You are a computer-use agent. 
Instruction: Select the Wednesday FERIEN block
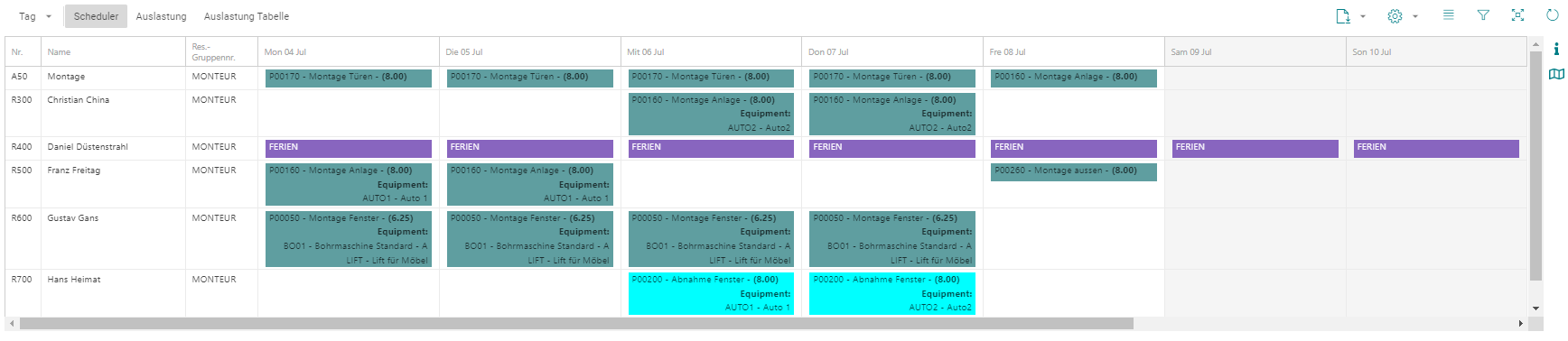(711, 148)
